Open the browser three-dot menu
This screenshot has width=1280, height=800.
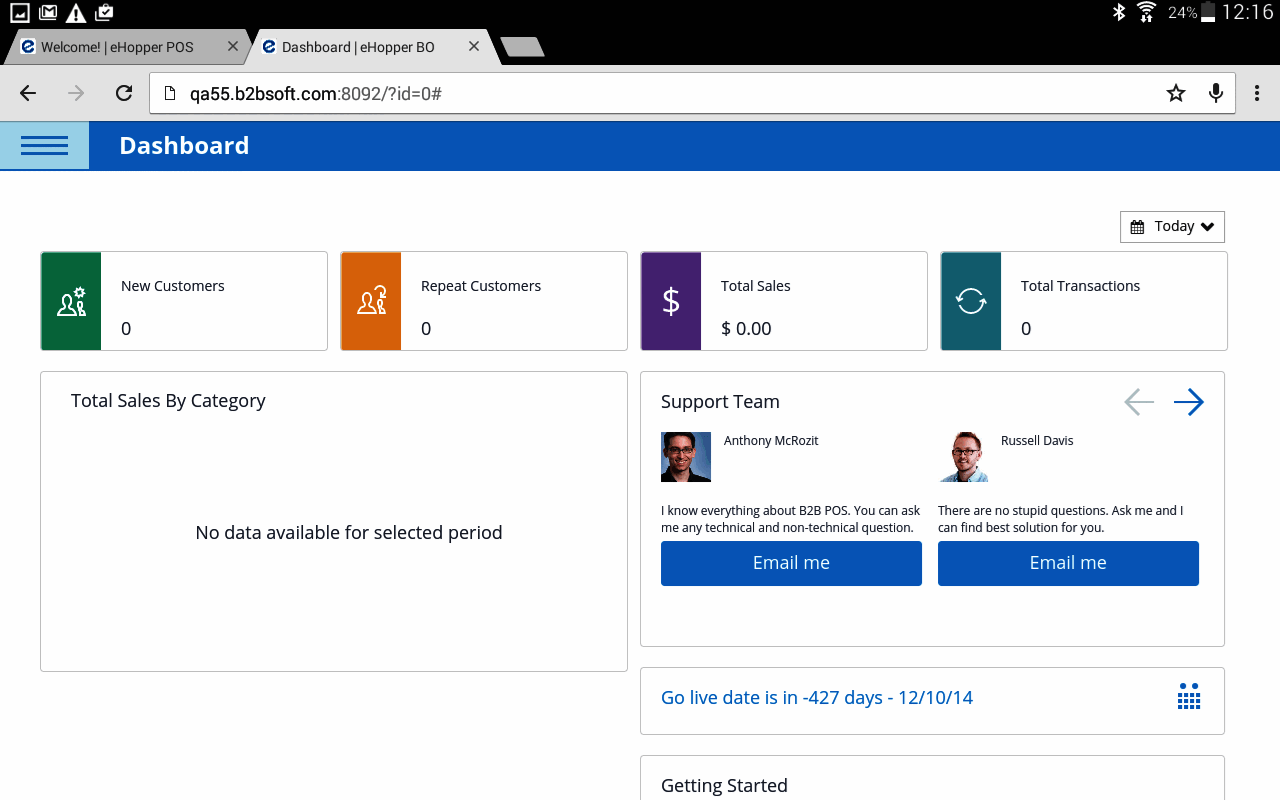(1257, 93)
